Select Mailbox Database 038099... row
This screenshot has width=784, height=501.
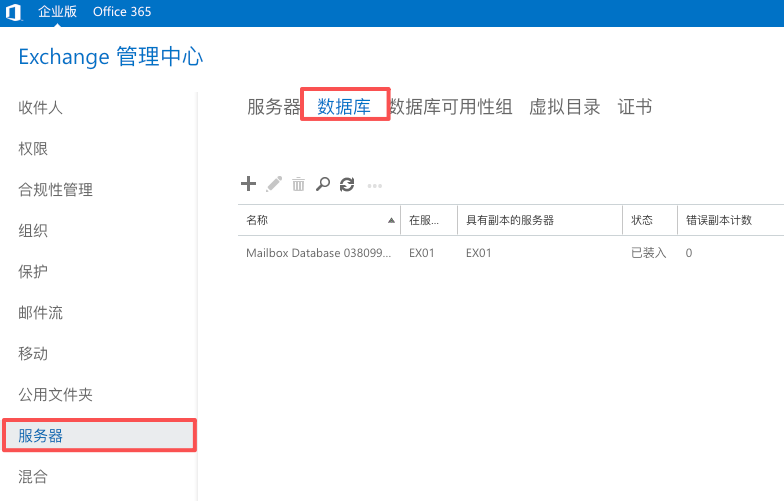511,253
